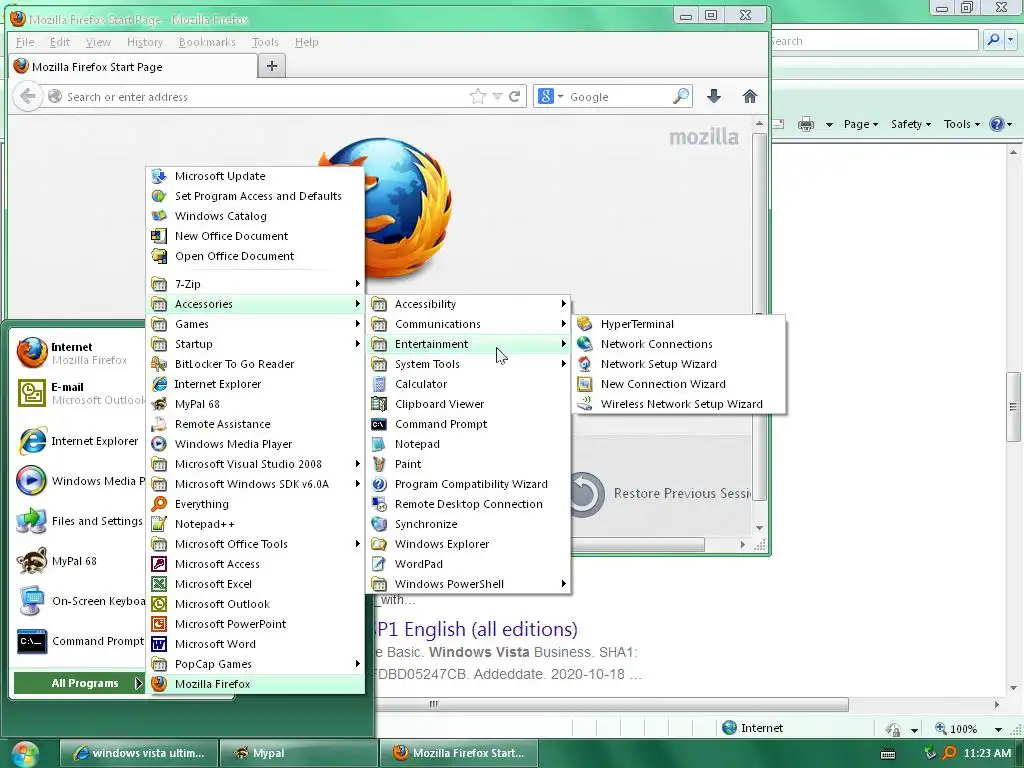Select Mozilla Firefox Start Page tab
Viewport: 1024px width, 768px height.
coord(133,67)
